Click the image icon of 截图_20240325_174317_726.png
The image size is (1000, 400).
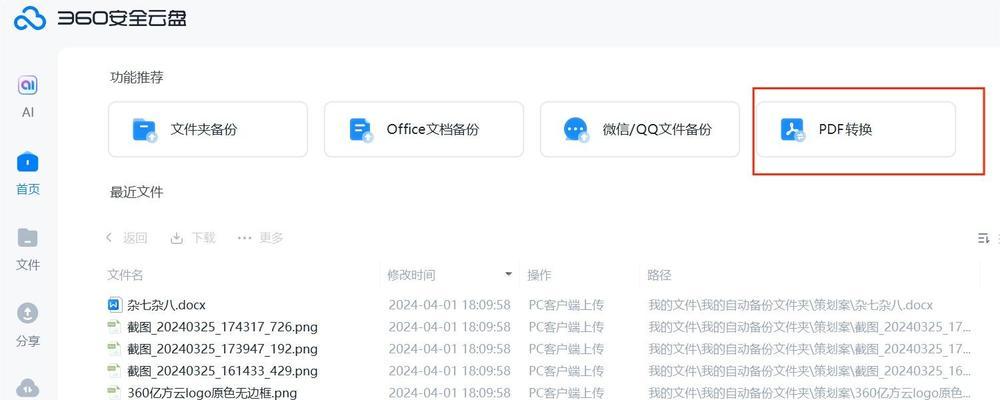(x=114, y=327)
